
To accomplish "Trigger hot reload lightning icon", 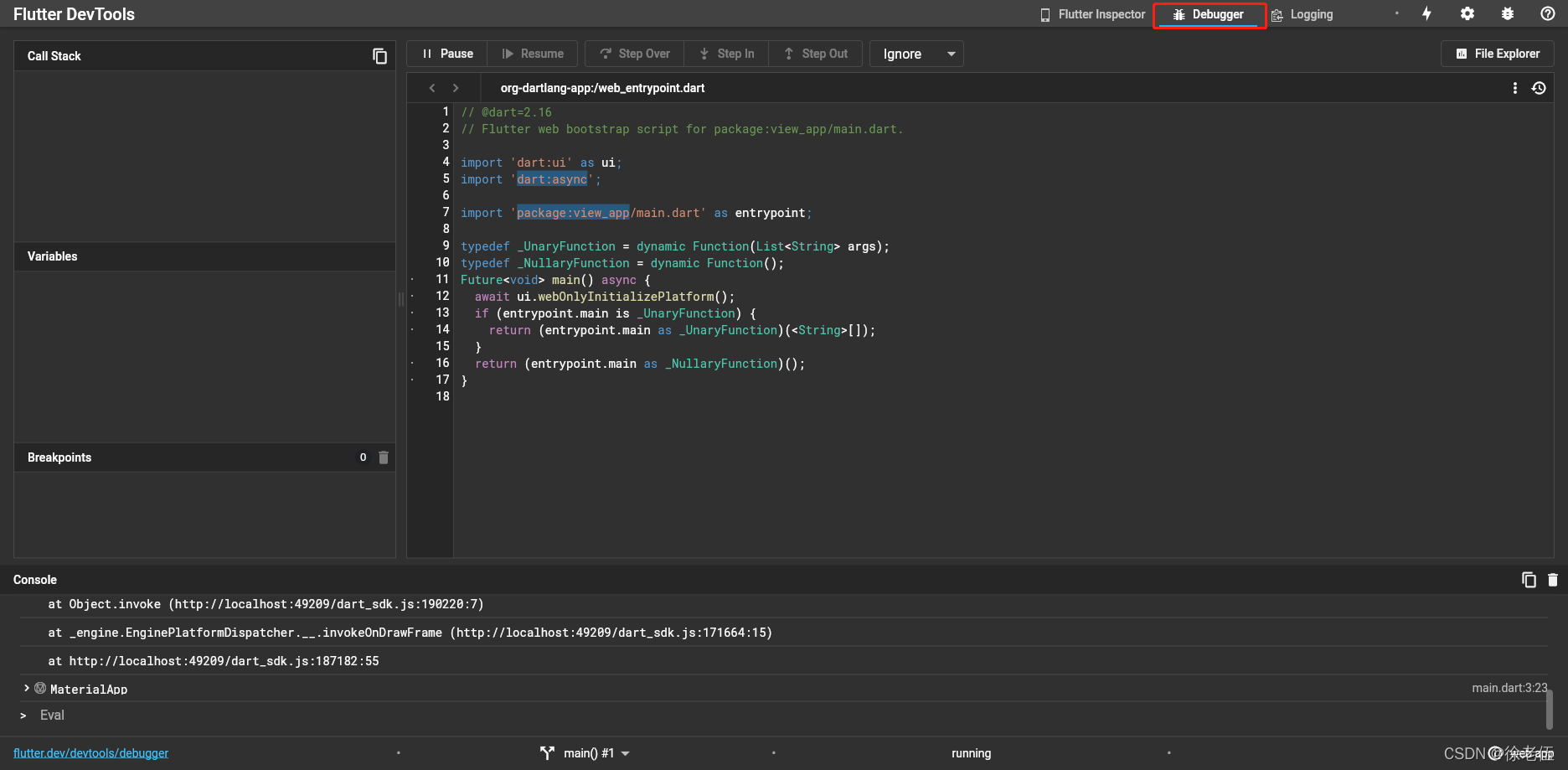I will (1426, 14).
